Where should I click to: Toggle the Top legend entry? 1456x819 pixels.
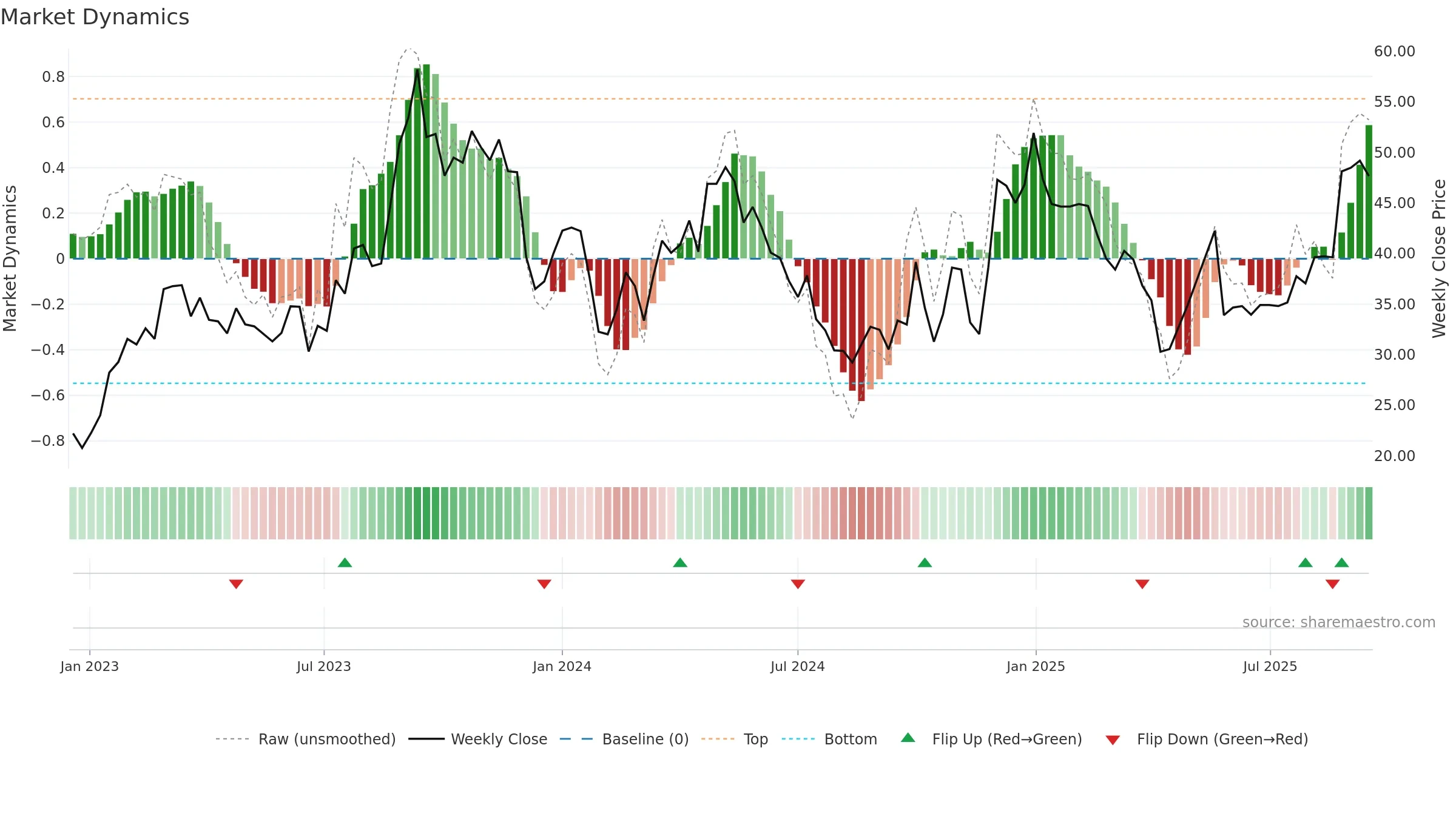tap(735, 739)
